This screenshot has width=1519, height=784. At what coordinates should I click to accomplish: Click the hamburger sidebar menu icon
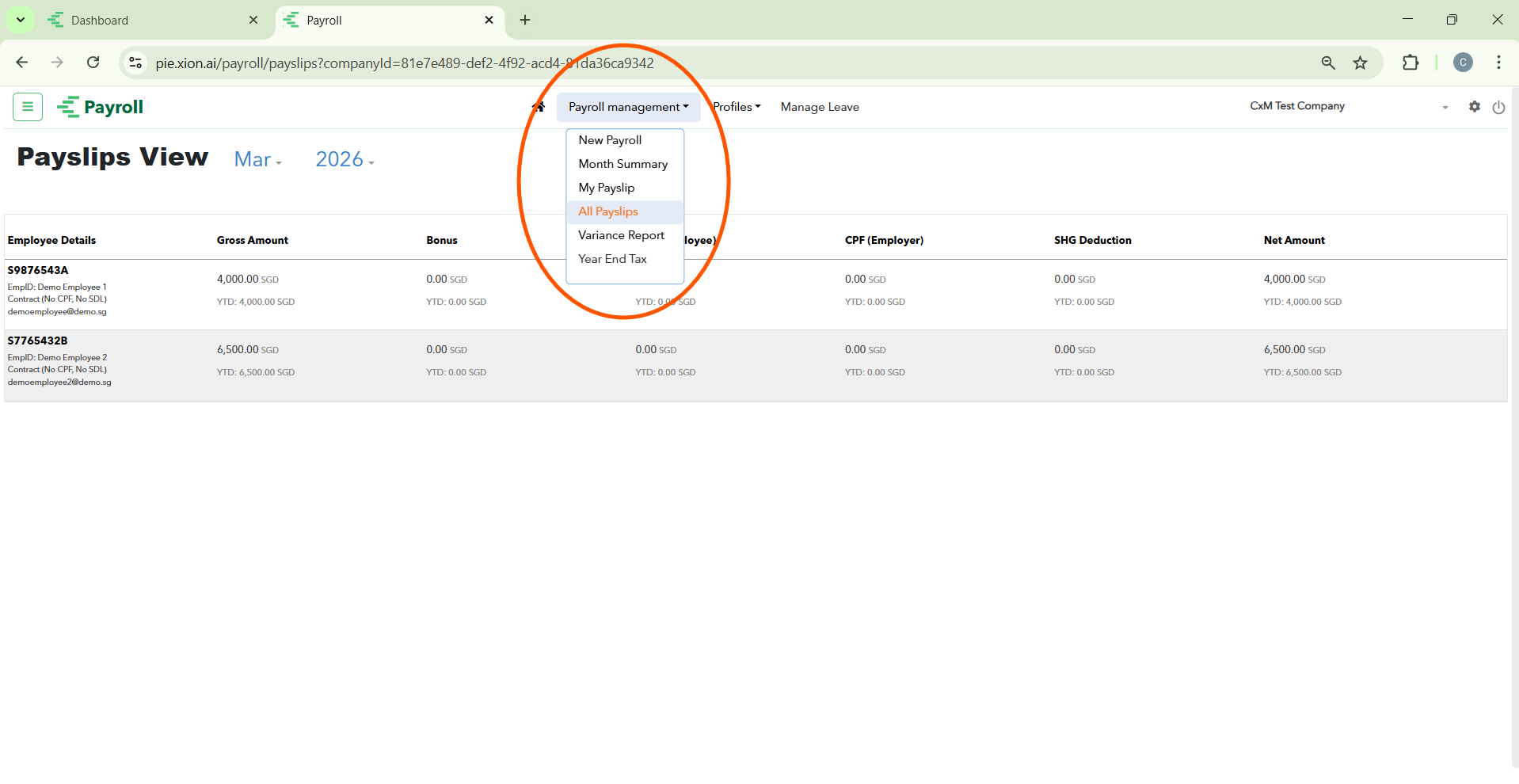coord(28,107)
